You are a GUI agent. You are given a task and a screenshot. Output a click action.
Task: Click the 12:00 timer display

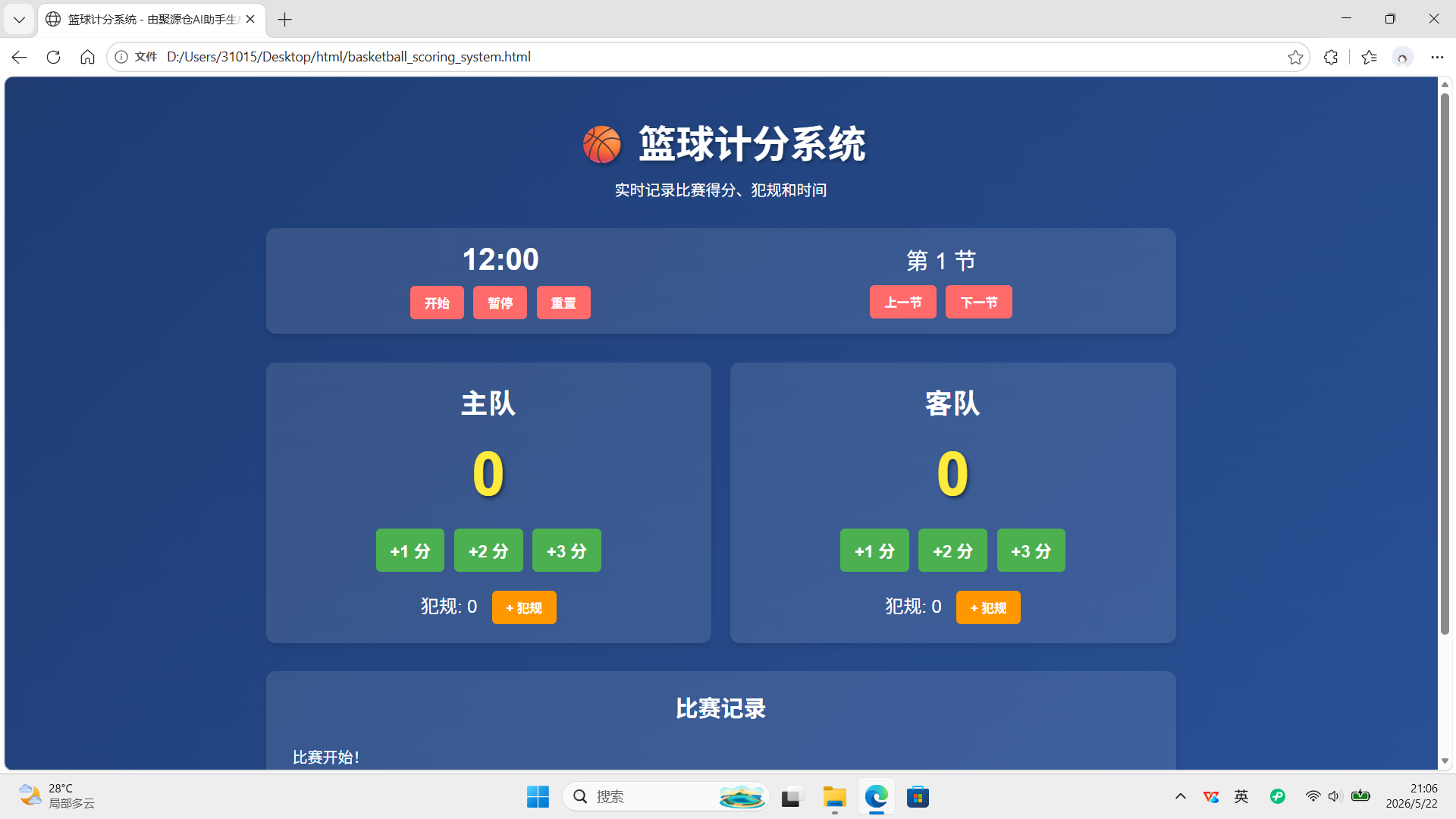pyautogui.click(x=500, y=259)
